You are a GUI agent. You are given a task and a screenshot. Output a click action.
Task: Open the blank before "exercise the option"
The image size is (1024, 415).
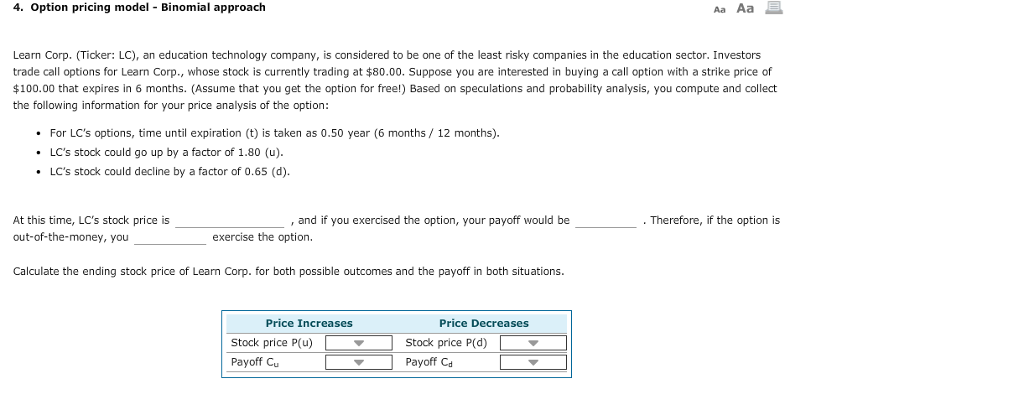point(170,238)
